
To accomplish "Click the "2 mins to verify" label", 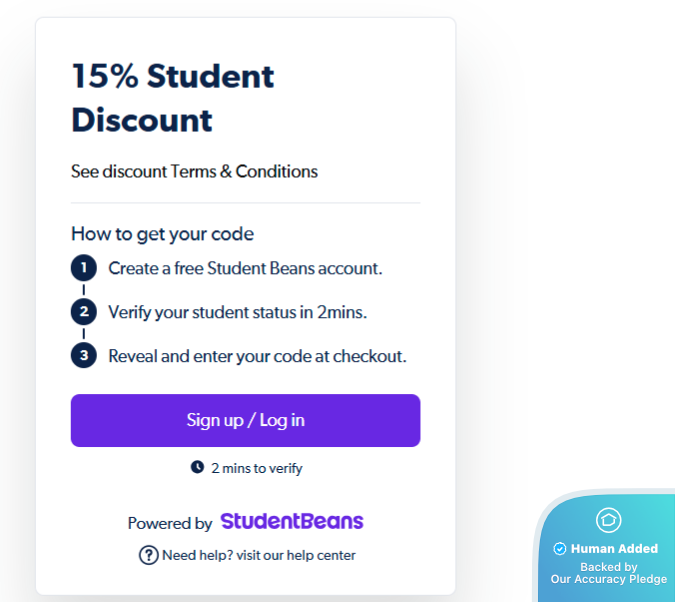I will (256, 468).
